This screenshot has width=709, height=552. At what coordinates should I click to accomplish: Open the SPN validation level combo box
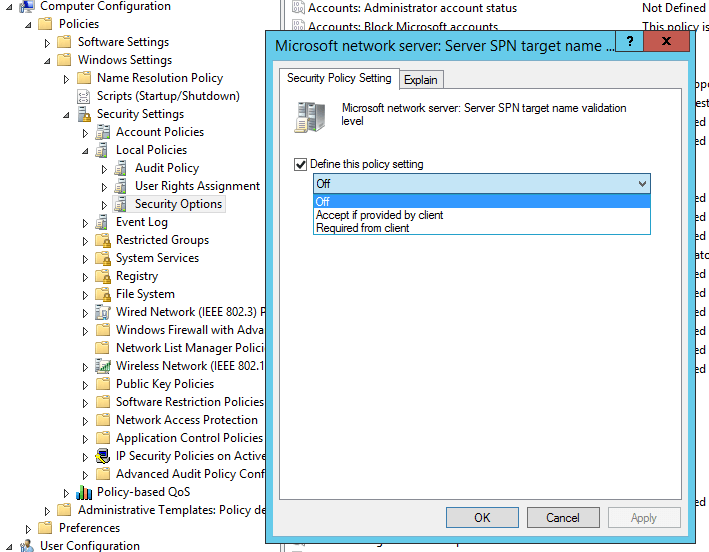(482, 184)
